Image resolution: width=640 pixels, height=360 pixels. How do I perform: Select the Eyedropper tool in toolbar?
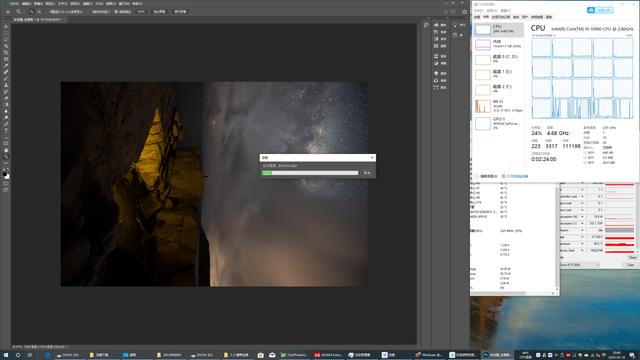pyautogui.click(x=6, y=66)
